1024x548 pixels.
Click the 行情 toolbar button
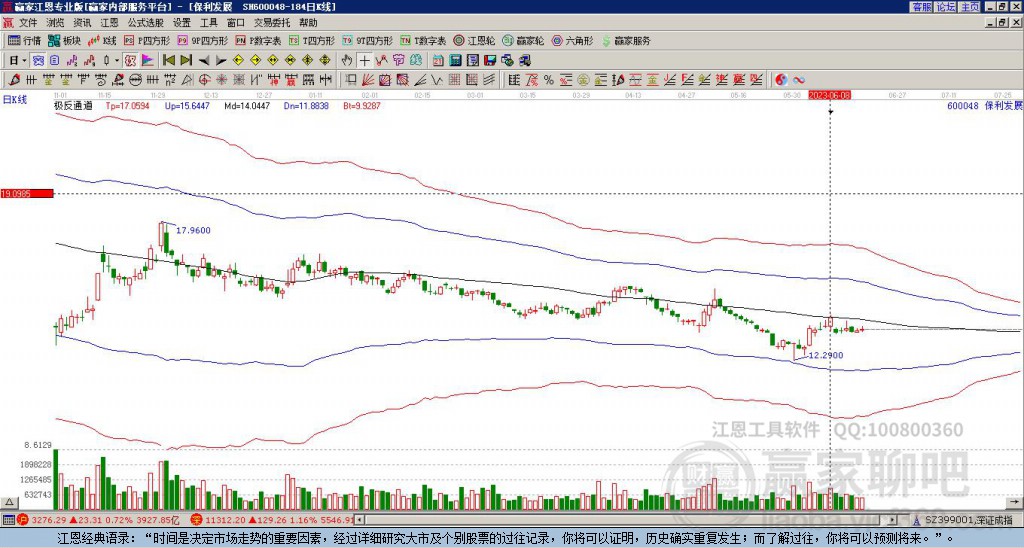tap(25, 40)
